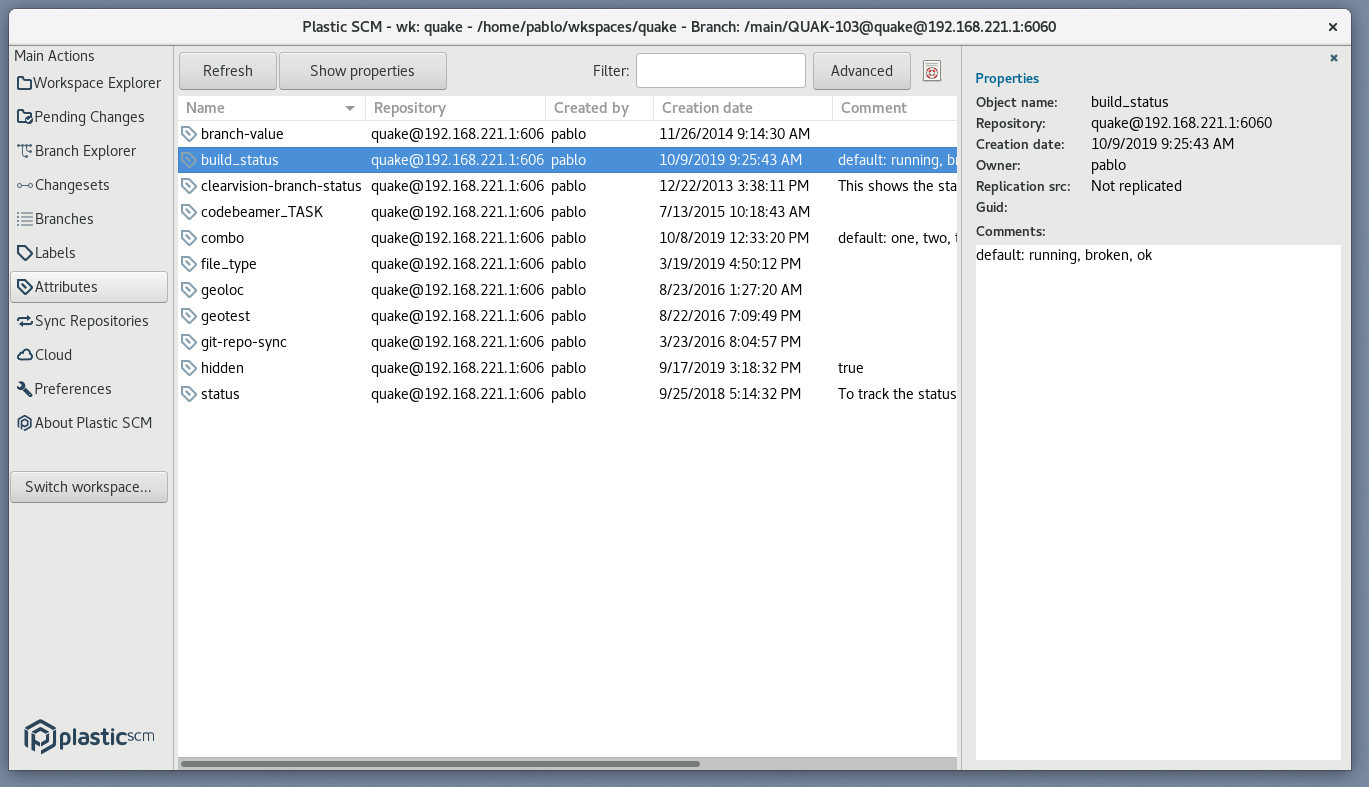Select the geoloc attribute row
The height and width of the screenshot is (787, 1369).
coord(225,289)
